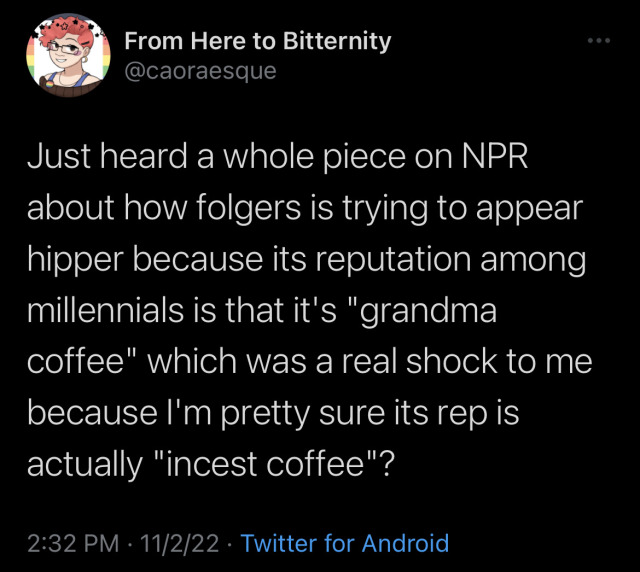The image size is (640, 572).
Task: Open "From Here to Bitternity" display name
Action: click(x=258, y=41)
